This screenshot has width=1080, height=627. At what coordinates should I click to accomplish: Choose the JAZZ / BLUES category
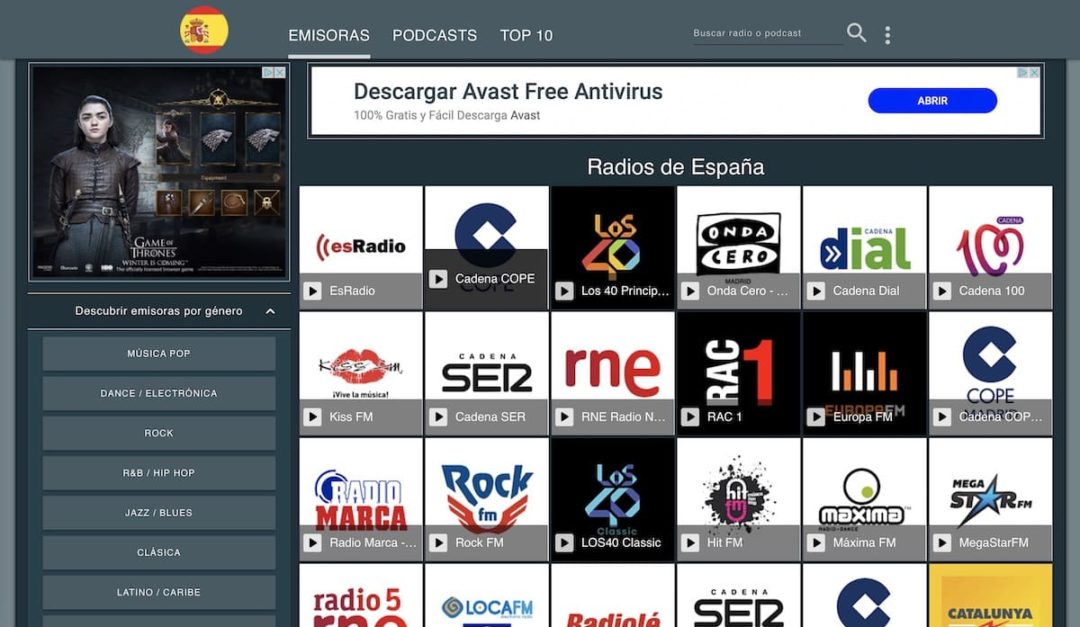tap(158, 512)
